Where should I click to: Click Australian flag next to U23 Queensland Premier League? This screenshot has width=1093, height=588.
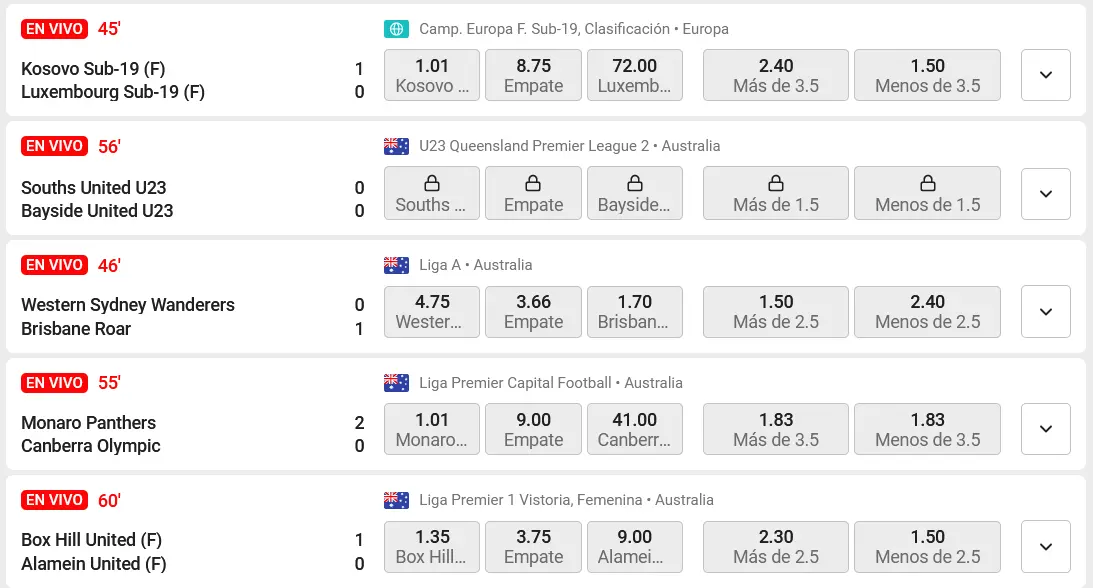(396, 146)
